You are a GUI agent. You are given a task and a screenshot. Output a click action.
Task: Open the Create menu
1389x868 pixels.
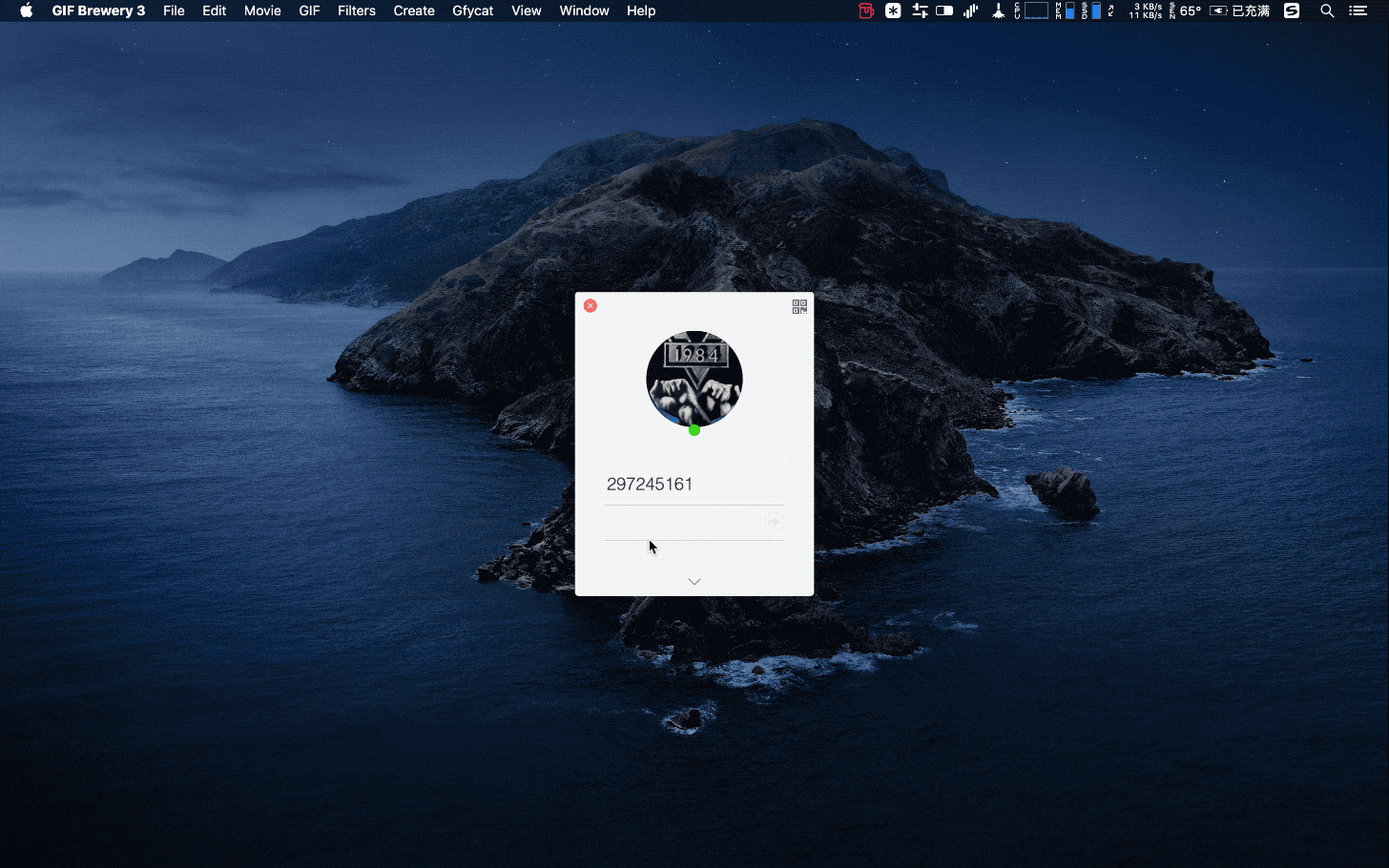[x=414, y=10]
